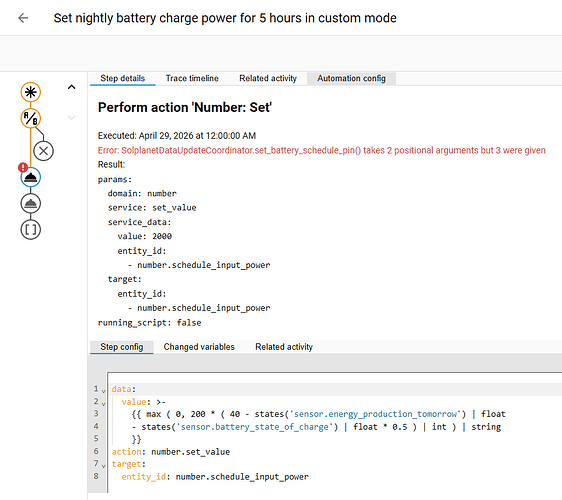
Task: Collapse the target block fold arrow on line 7
Action: tap(103, 466)
